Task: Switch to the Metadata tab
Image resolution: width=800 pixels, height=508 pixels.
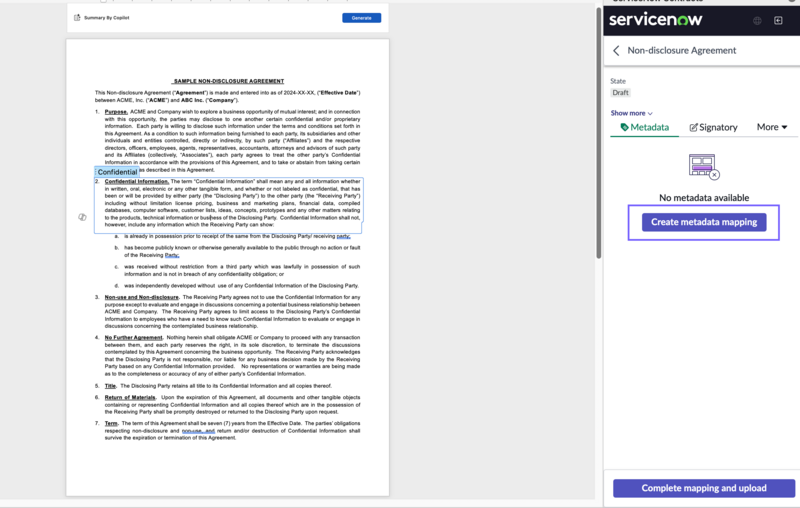Action: [x=644, y=128]
